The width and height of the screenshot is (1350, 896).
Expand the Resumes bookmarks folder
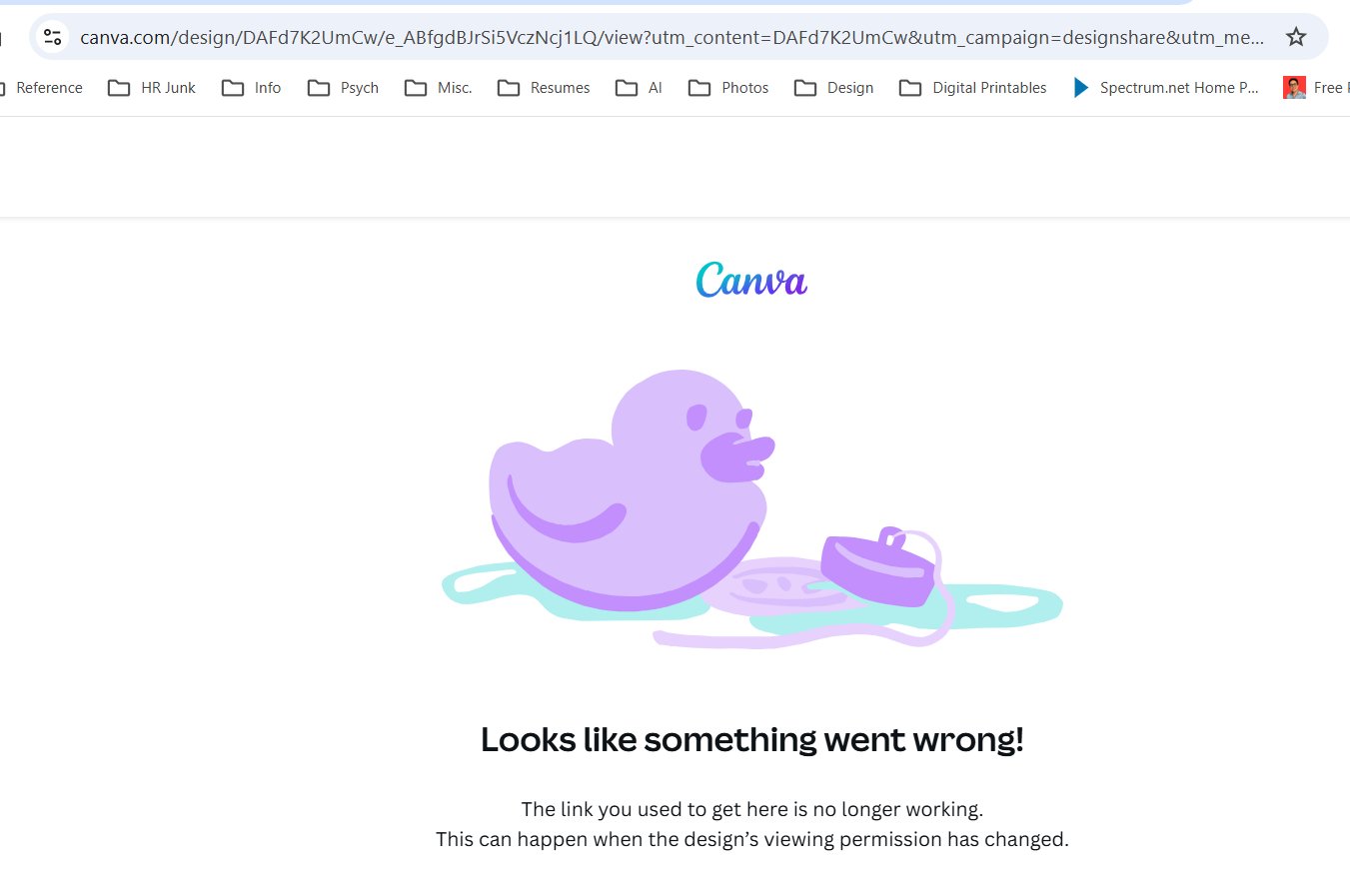pyautogui.click(x=545, y=88)
